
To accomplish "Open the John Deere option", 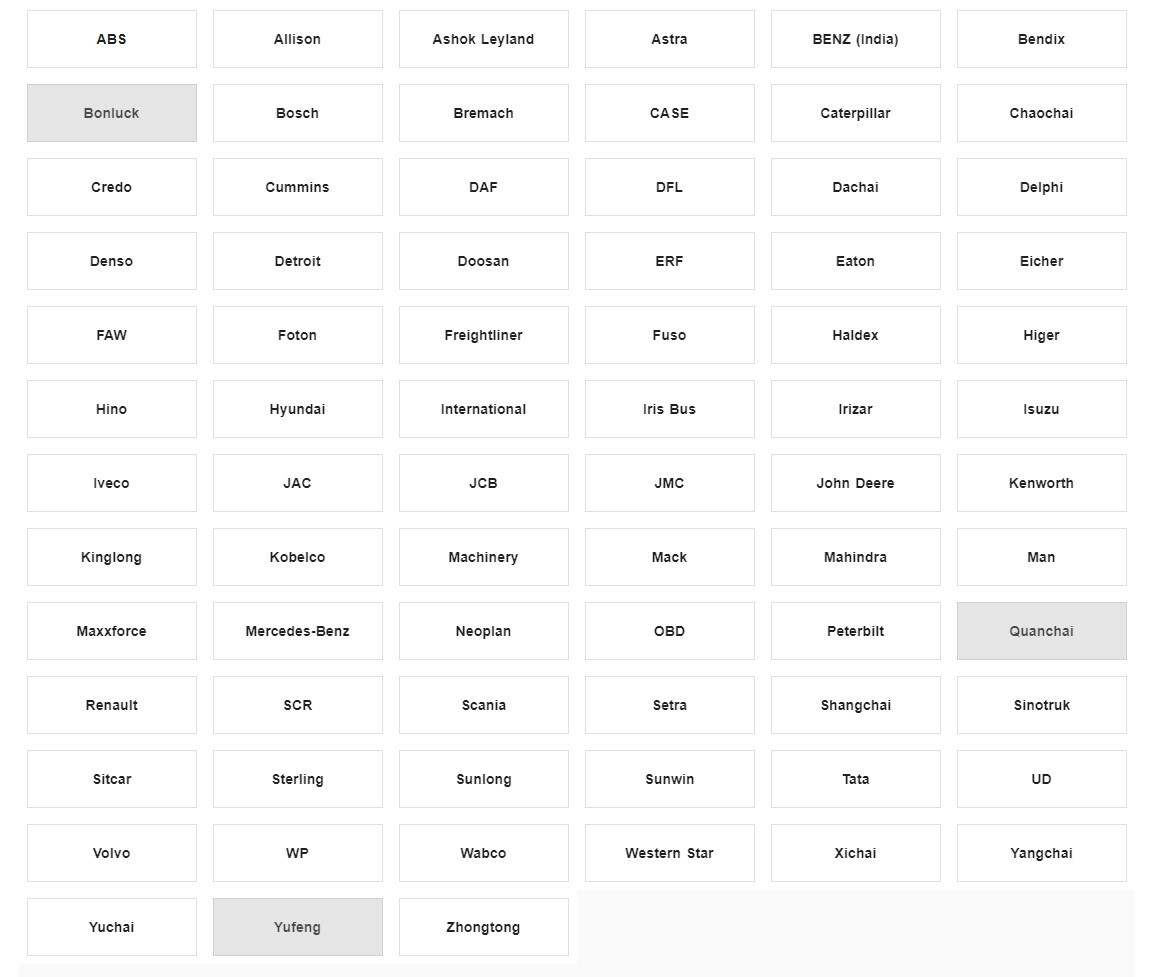I will 855,483.
